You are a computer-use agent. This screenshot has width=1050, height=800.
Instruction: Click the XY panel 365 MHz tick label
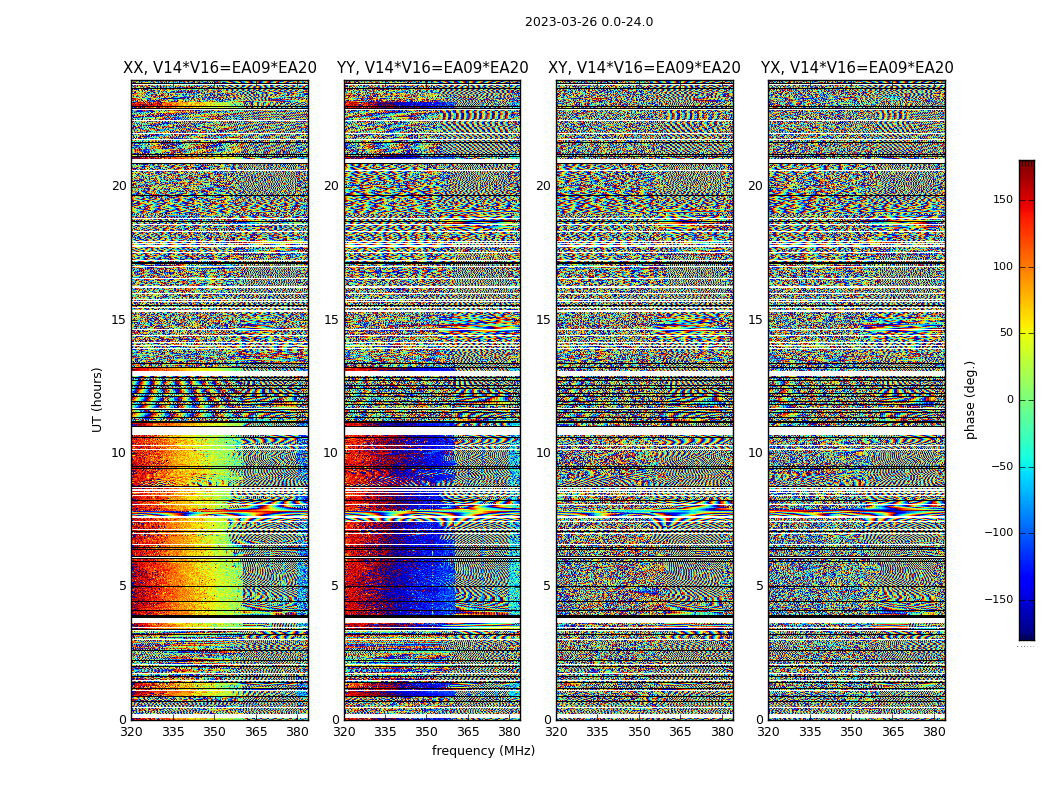tap(680, 732)
